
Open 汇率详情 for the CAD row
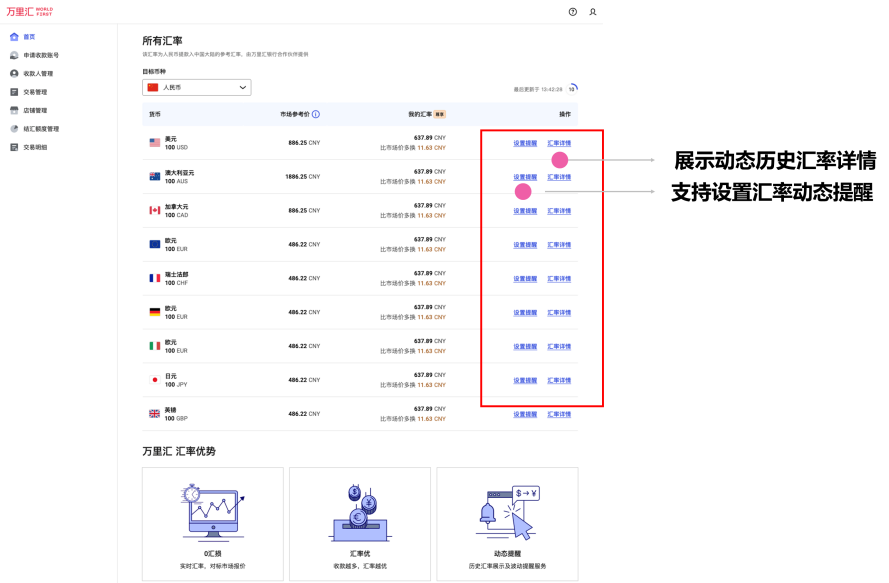[x=559, y=211]
